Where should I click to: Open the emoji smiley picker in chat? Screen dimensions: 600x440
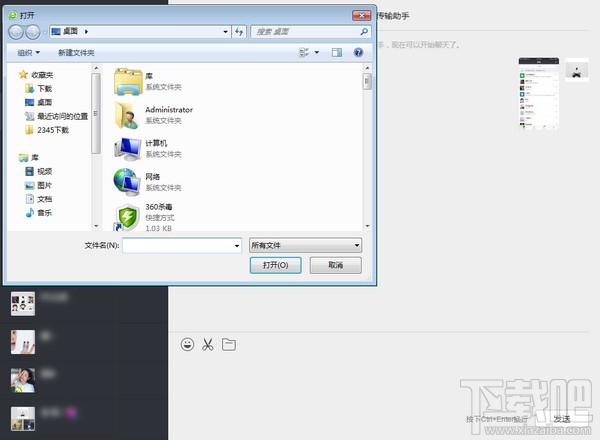click(187, 344)
